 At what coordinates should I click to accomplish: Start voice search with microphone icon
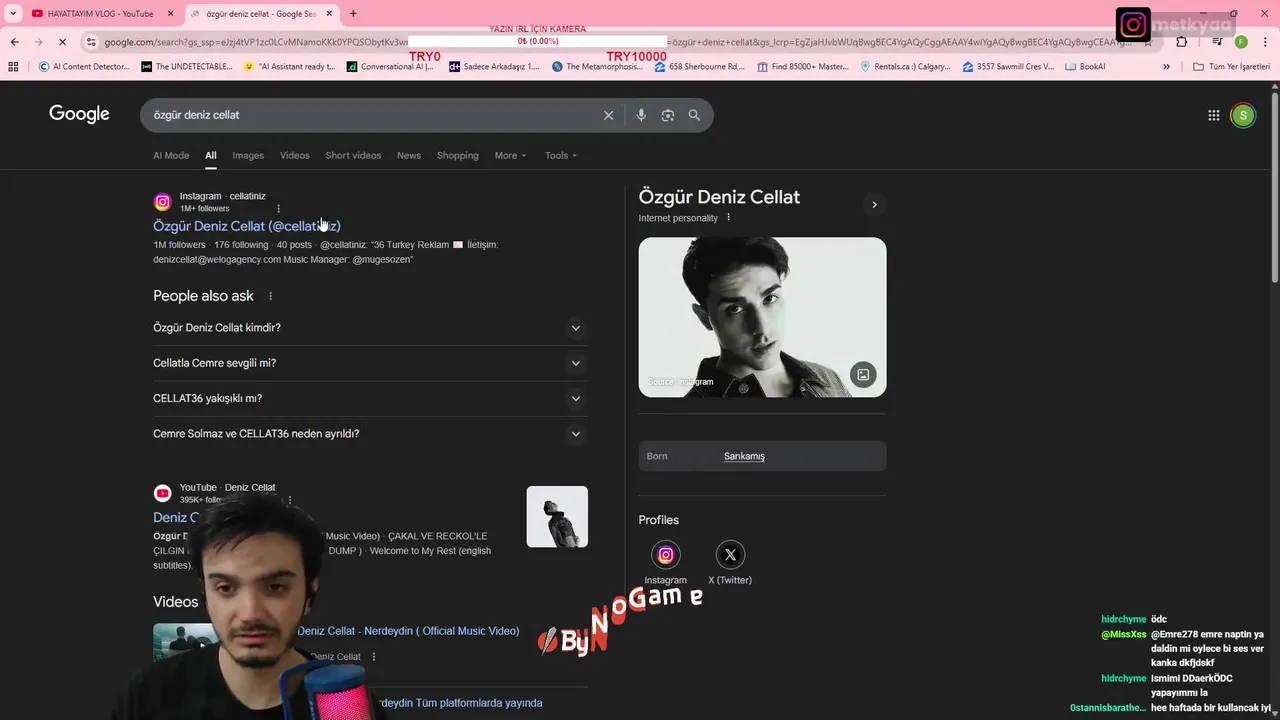coord(641,115)
